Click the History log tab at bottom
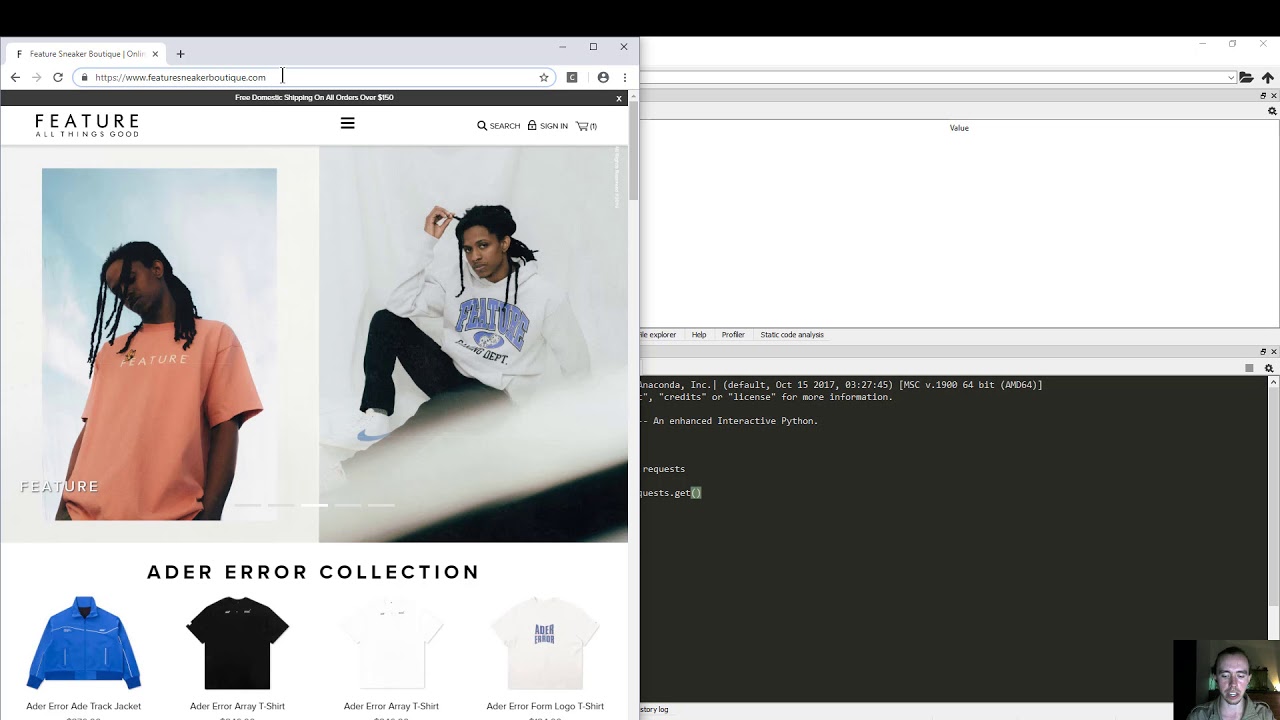 pyautogui.click(x=654, y=709)
